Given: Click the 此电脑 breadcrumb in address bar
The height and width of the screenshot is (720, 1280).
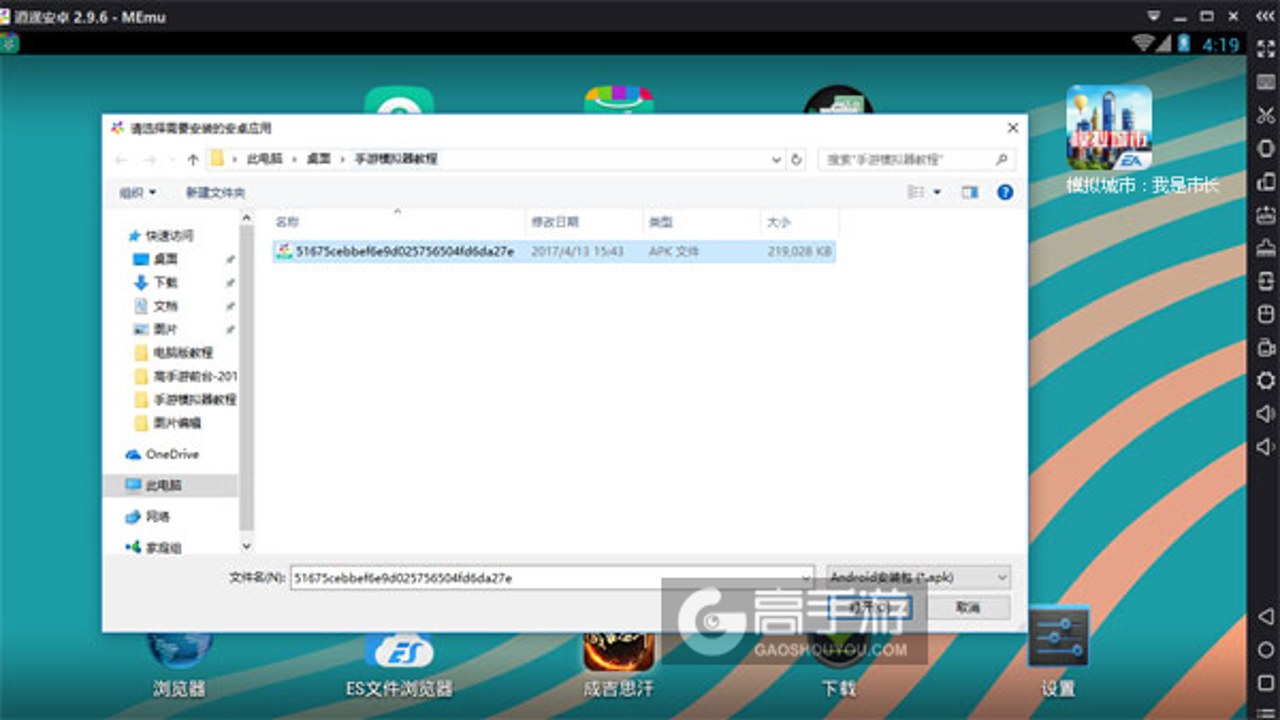Looking at the screenshot, I should point(265,159).
